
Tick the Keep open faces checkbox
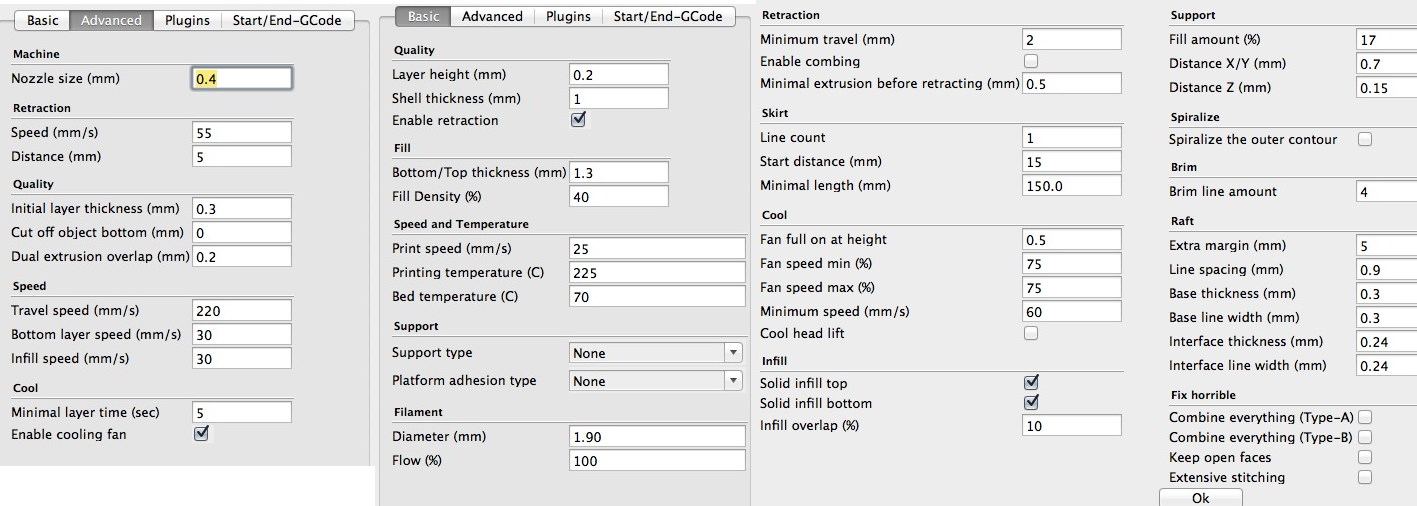(1365, 458)
